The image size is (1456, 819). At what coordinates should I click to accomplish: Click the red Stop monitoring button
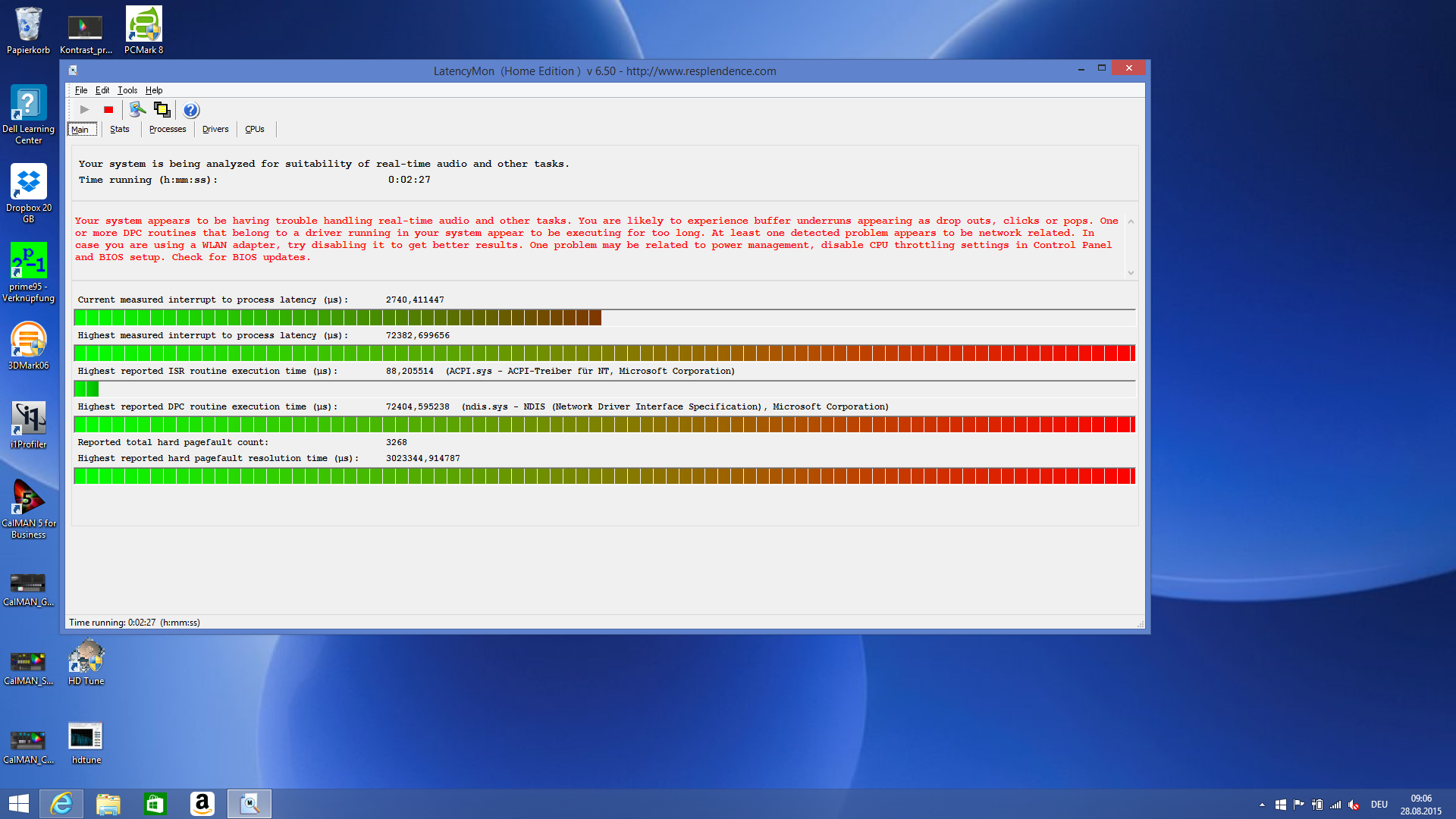coord(108,110)
